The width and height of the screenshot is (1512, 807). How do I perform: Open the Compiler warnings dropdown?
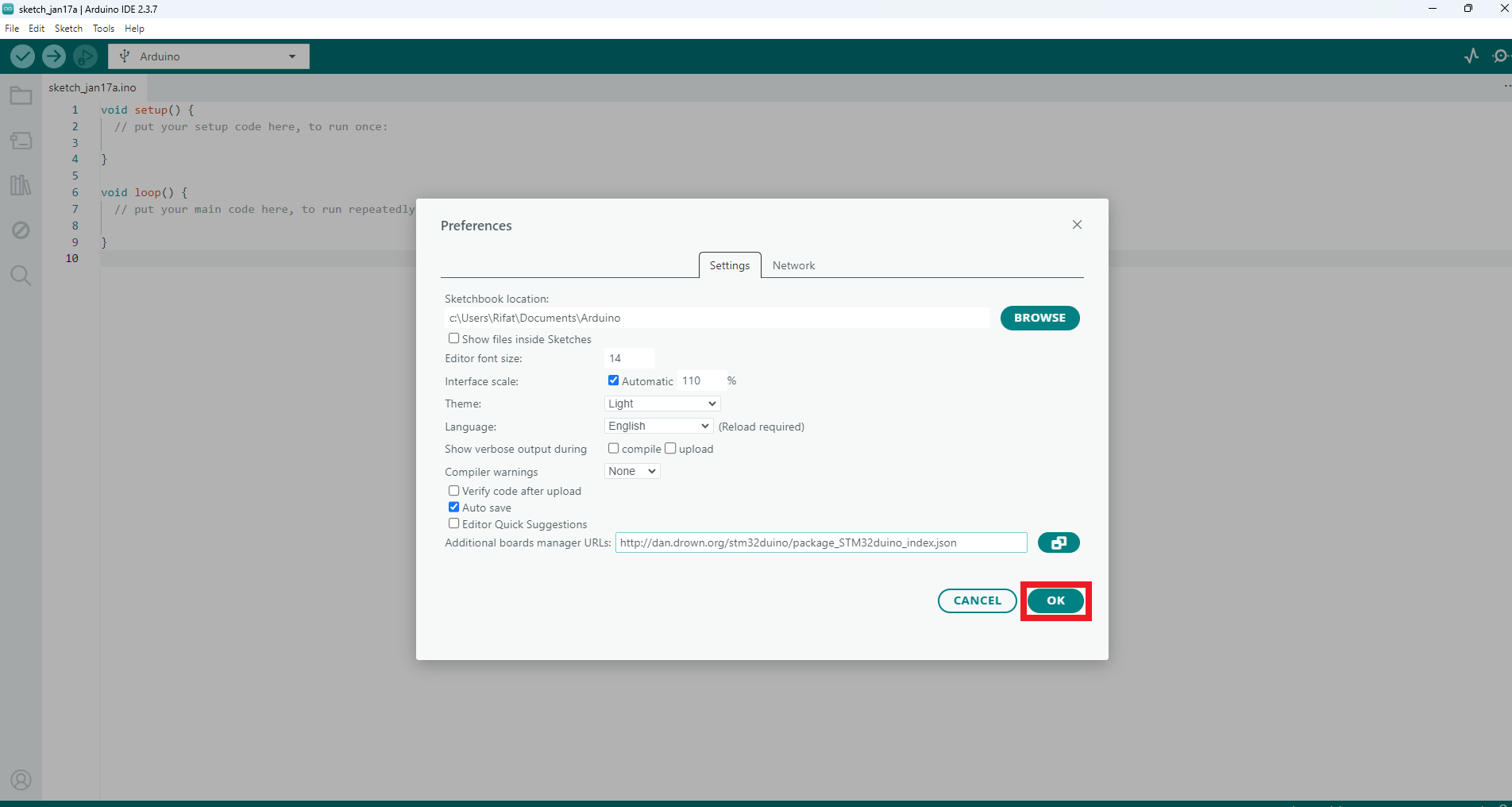[x=632, y=471]
